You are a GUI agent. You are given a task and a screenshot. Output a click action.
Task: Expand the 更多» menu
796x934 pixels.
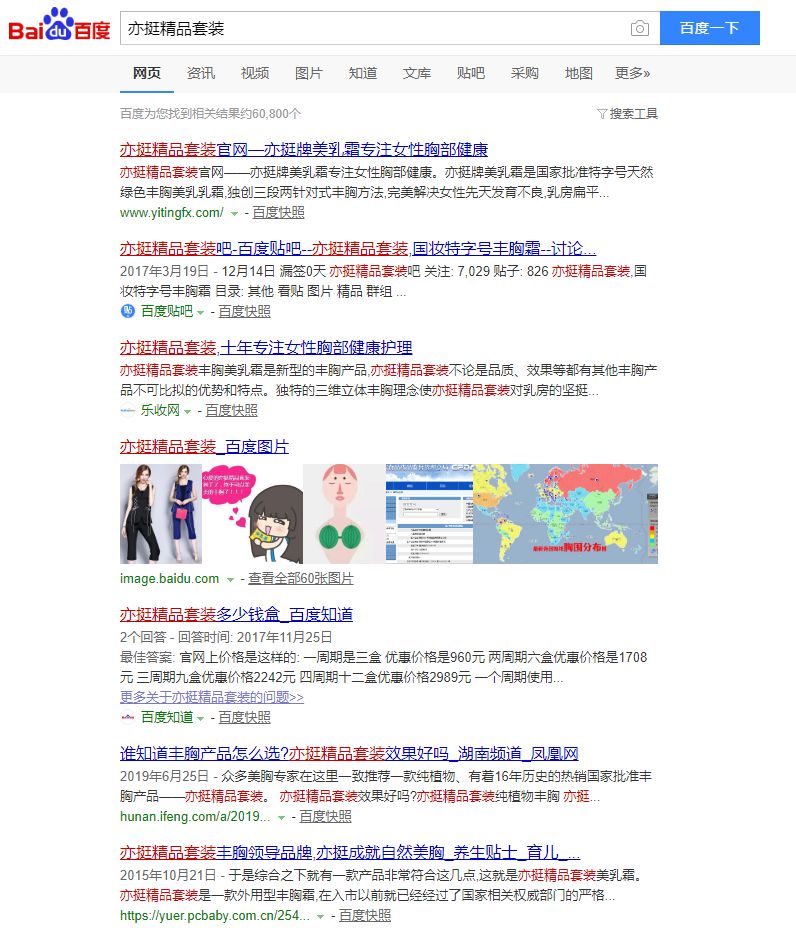[633, 73]
